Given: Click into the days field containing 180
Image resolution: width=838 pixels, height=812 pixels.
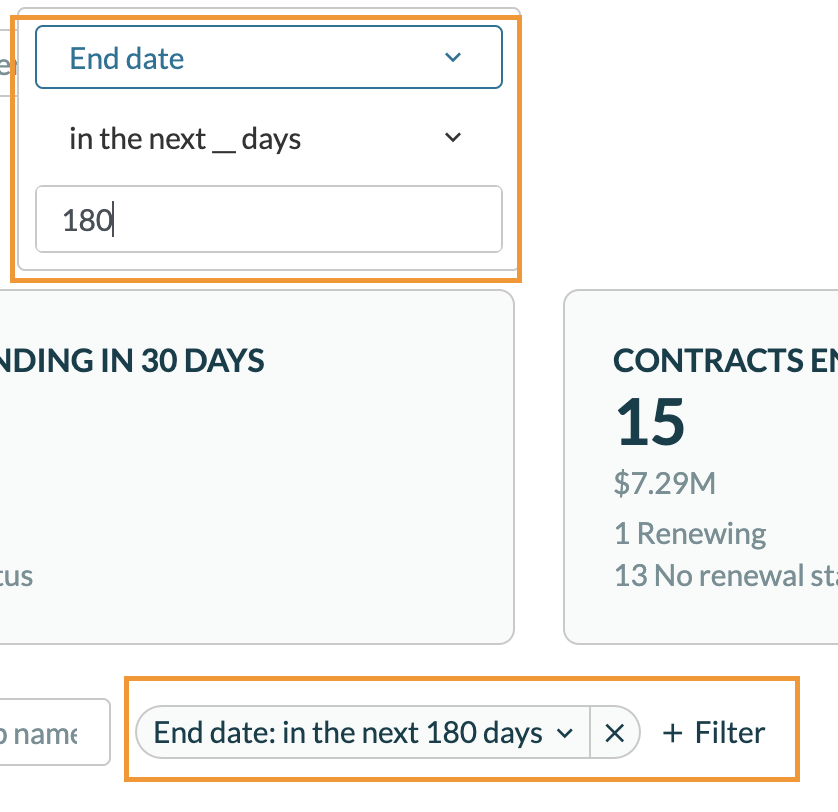Looking at the screenshot, I should click(268, 219).
